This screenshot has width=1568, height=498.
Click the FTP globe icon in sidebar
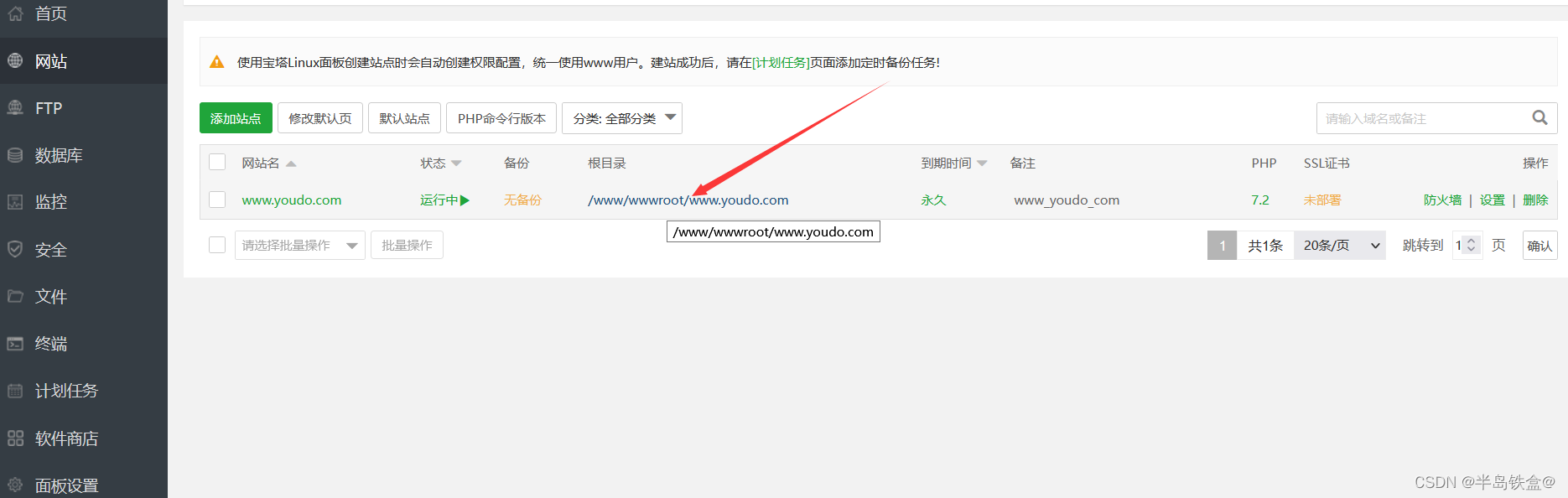point(15,107)
